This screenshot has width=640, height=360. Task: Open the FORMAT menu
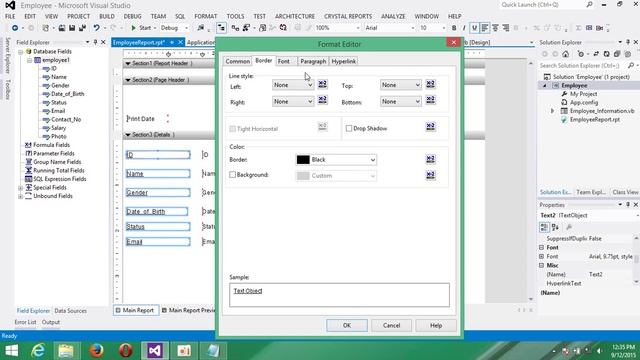206,16
